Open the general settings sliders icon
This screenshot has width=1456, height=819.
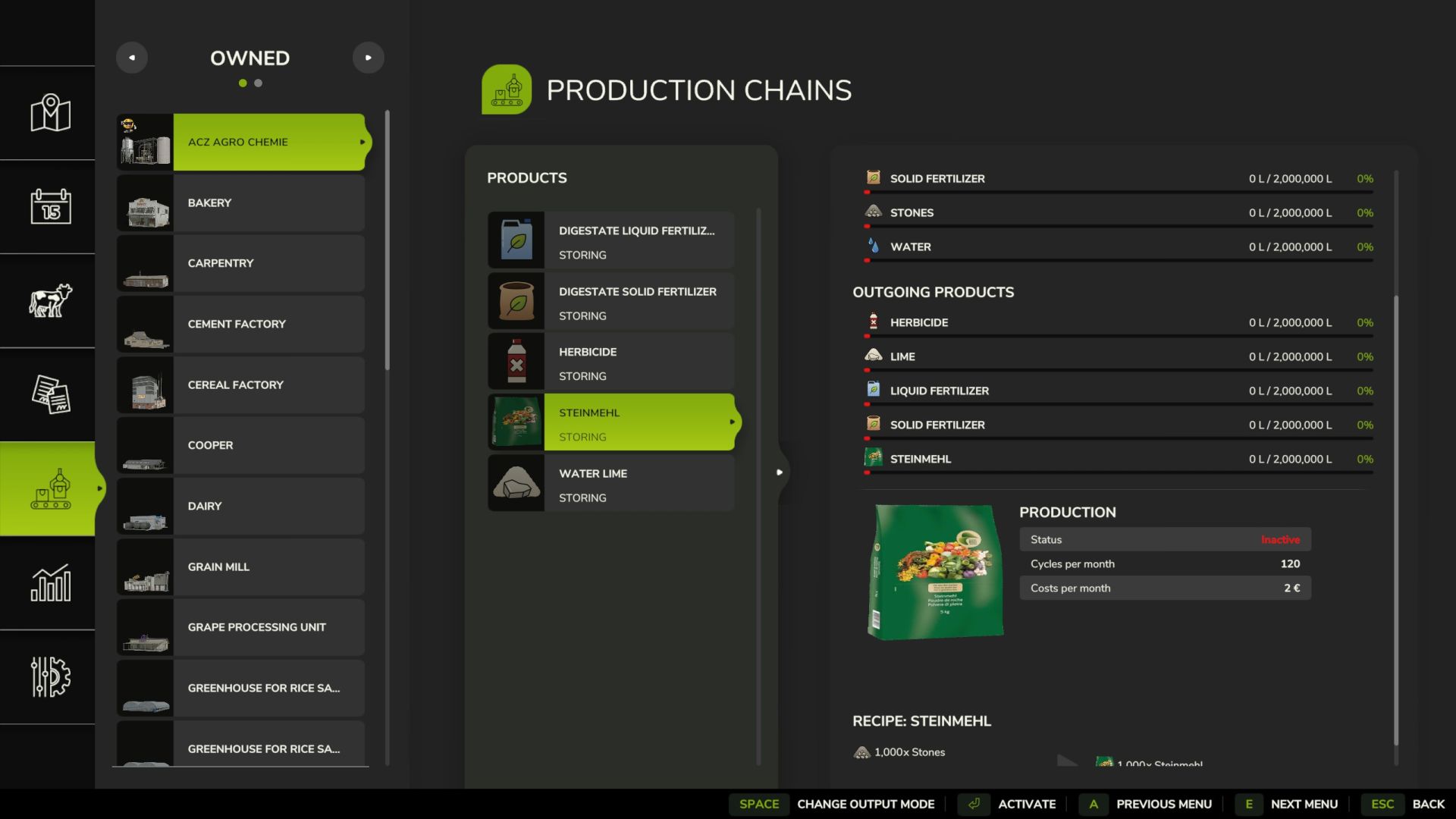(50, 676)
